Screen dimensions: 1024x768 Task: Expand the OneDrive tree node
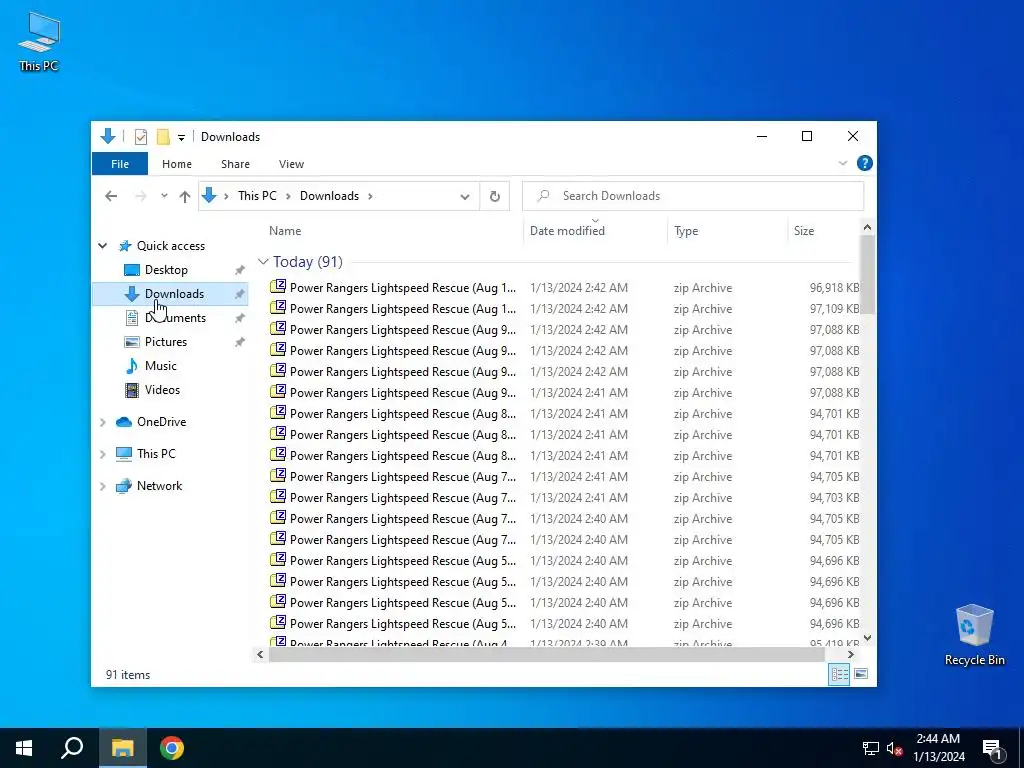(x=103, y=423)
